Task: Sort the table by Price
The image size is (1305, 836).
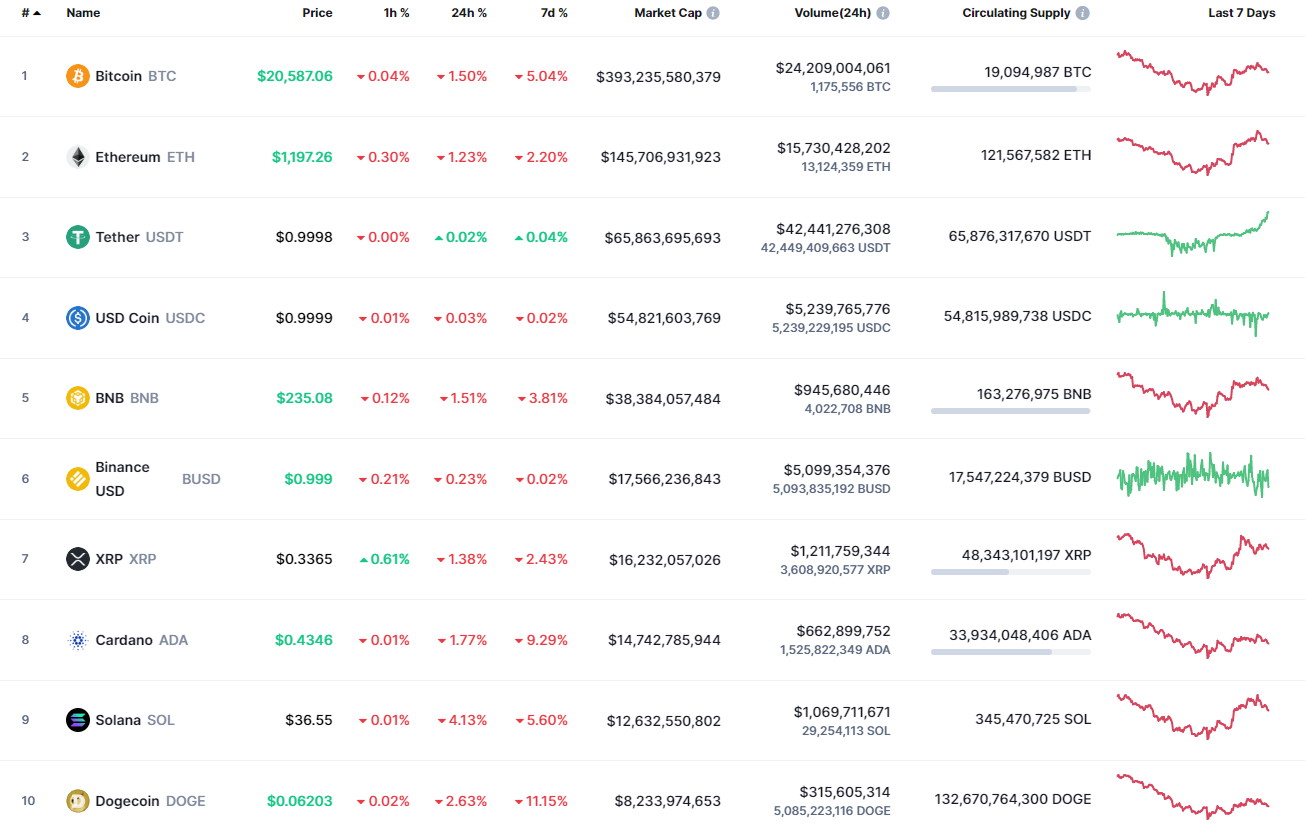Action: pos(317,13)
